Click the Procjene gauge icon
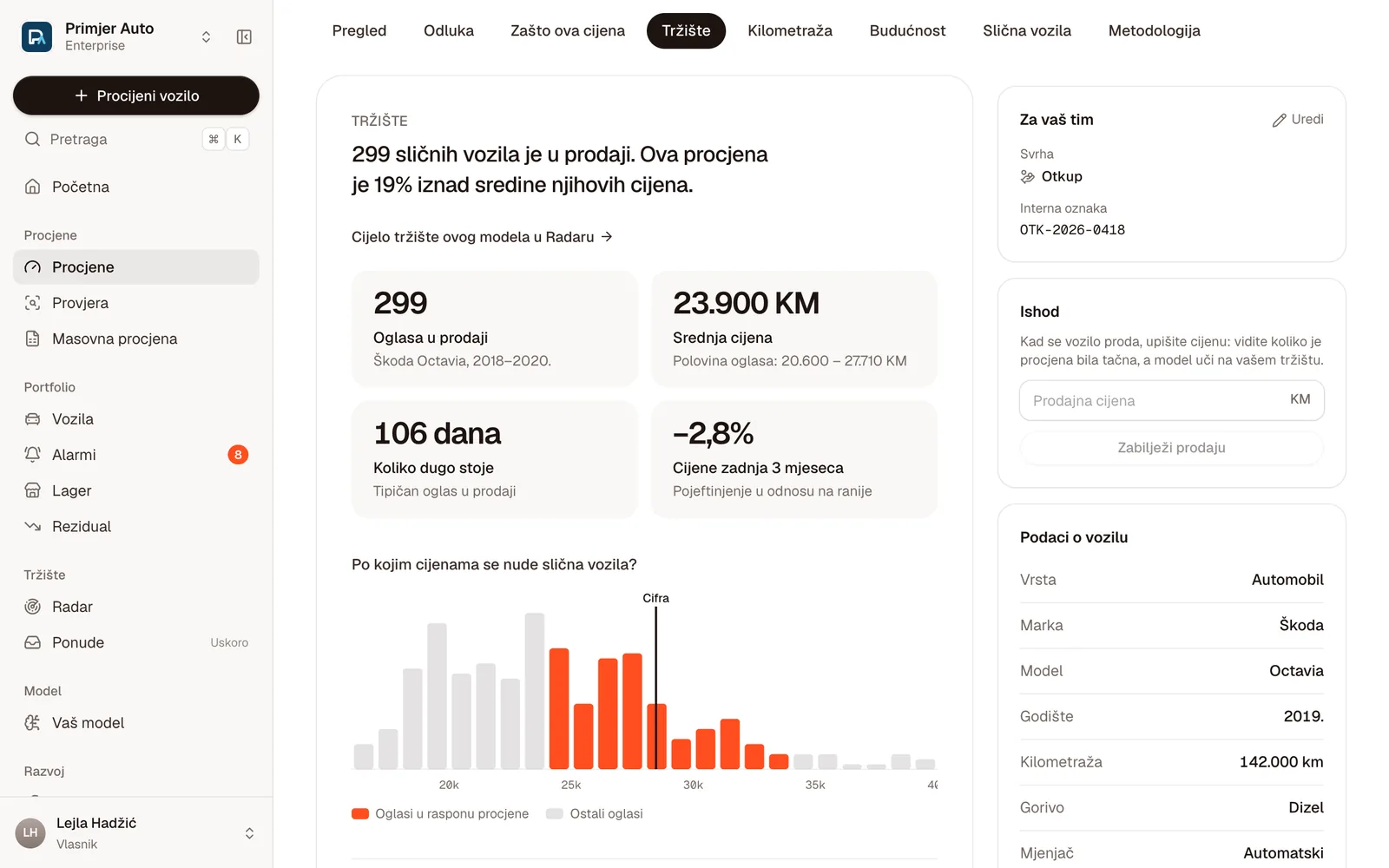Screen dimensions: 1389x868 click(x=32, y=267)
